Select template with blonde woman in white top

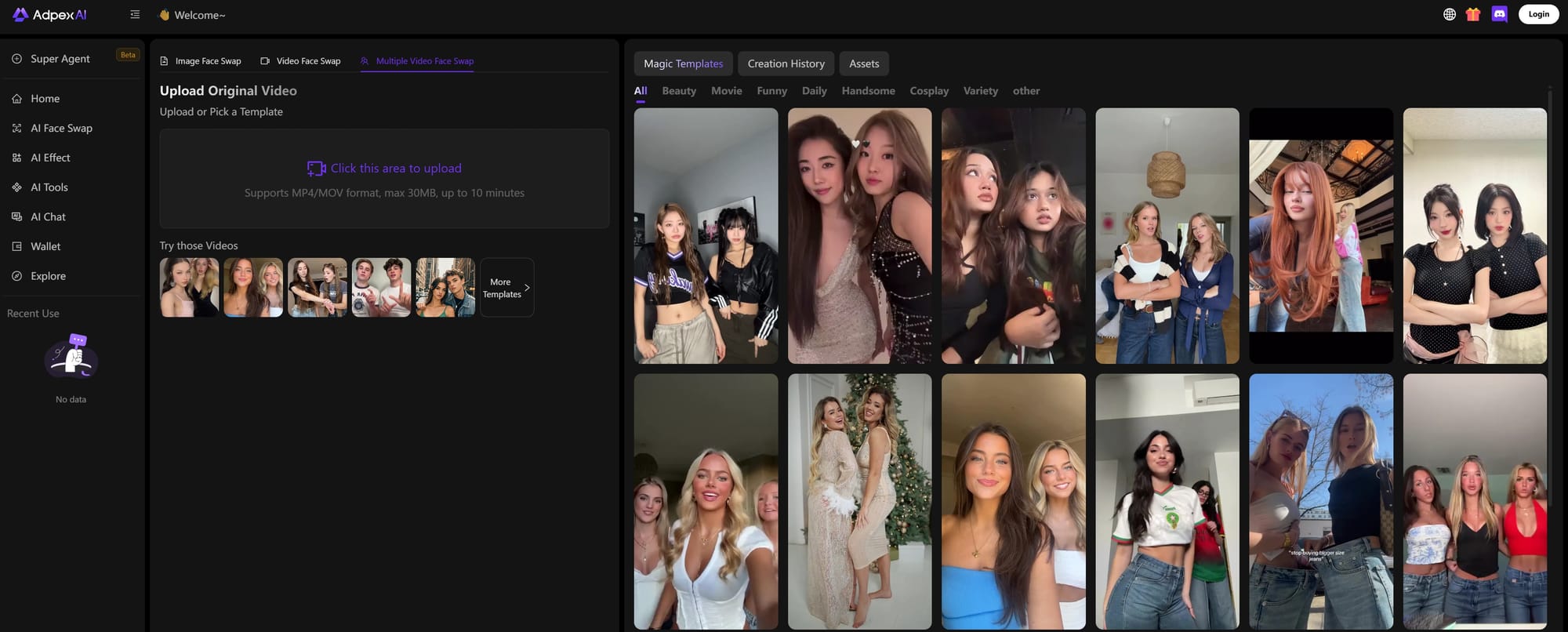click(706, 502)
